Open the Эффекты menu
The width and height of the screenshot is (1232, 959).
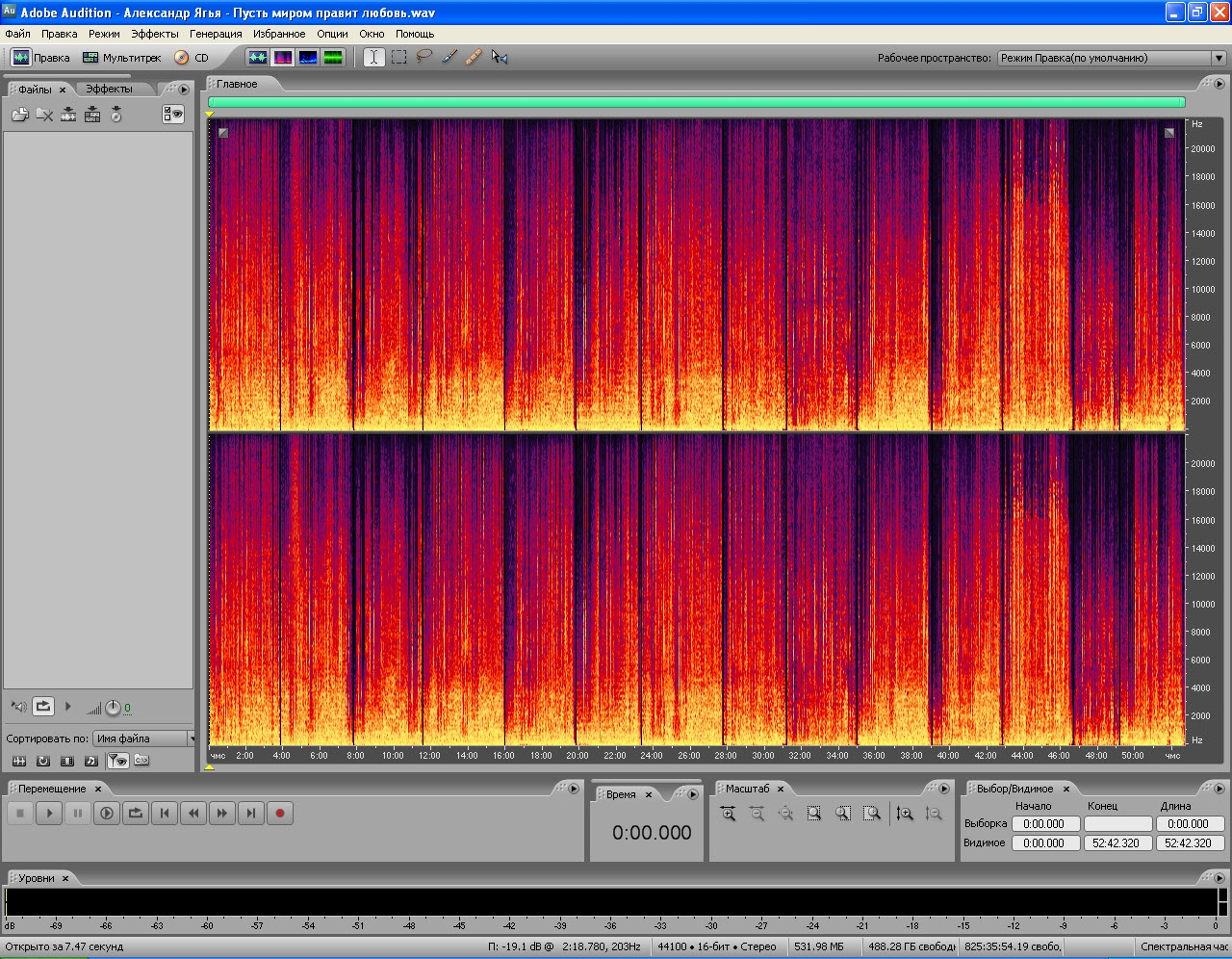point(154,34)
